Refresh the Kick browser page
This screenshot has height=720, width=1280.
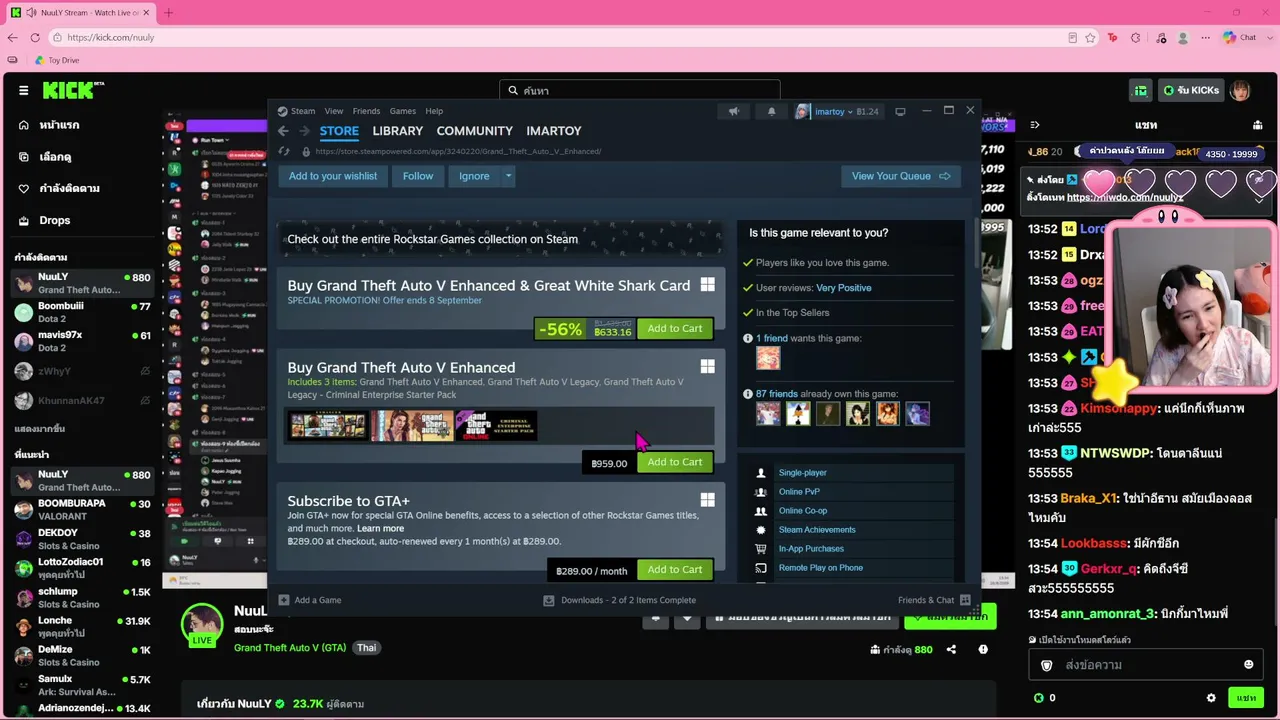35,38
